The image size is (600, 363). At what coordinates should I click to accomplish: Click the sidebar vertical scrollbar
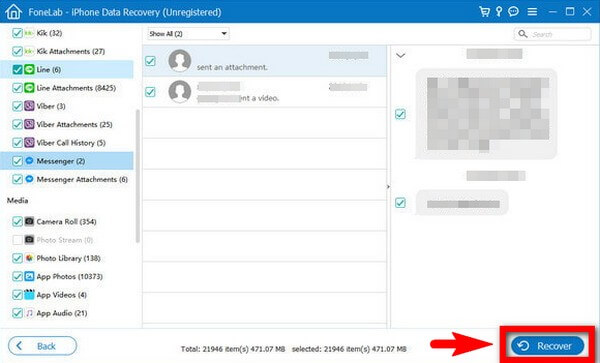coord(137,176)
